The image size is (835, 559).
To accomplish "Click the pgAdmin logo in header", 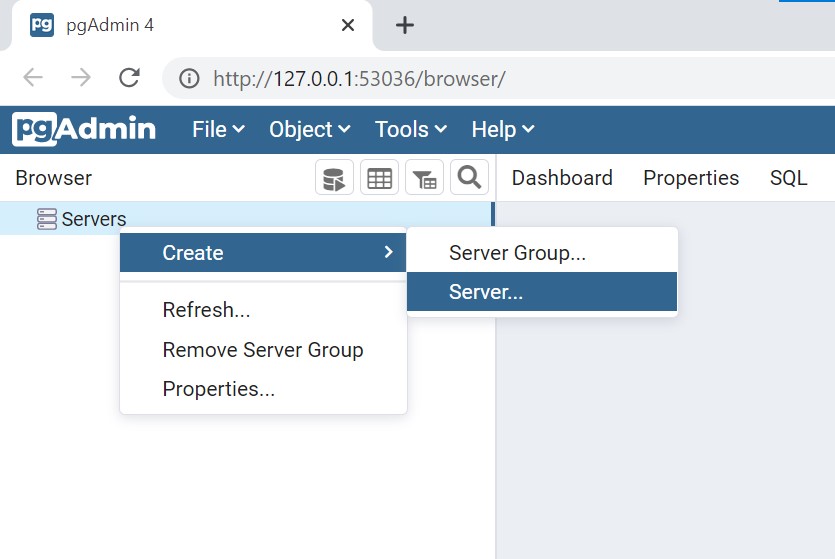I will point(84,129).
